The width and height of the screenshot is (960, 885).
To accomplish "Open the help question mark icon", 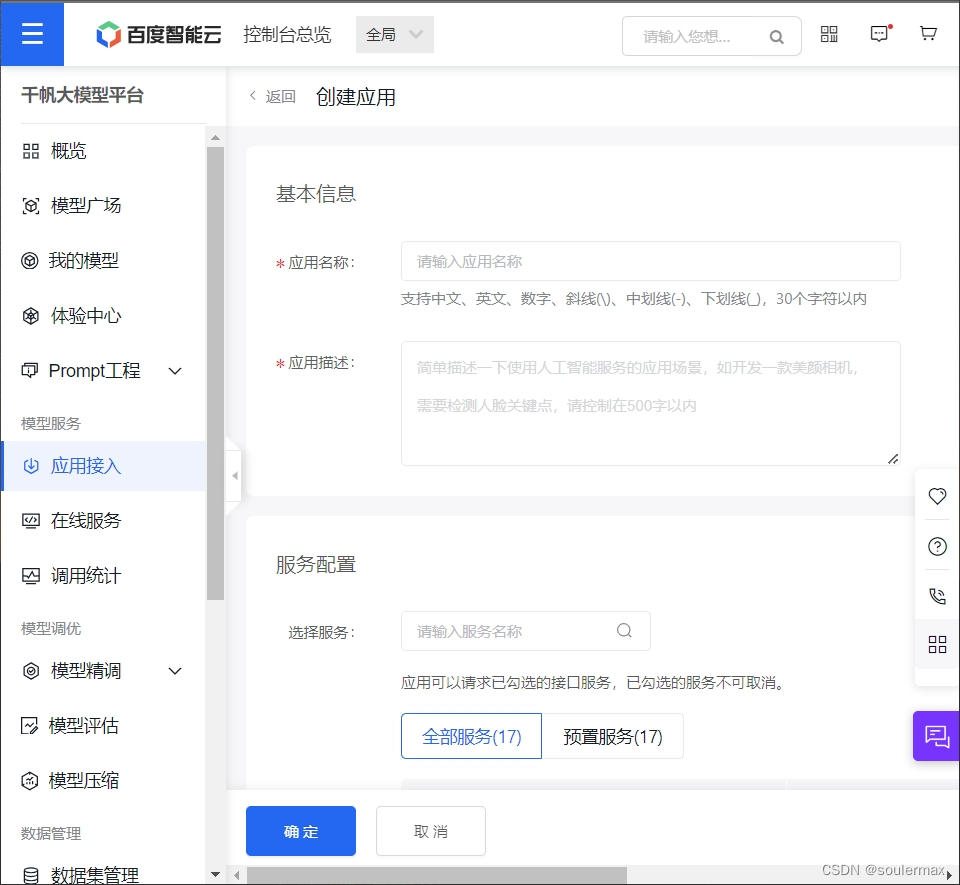I will (937, 546).
